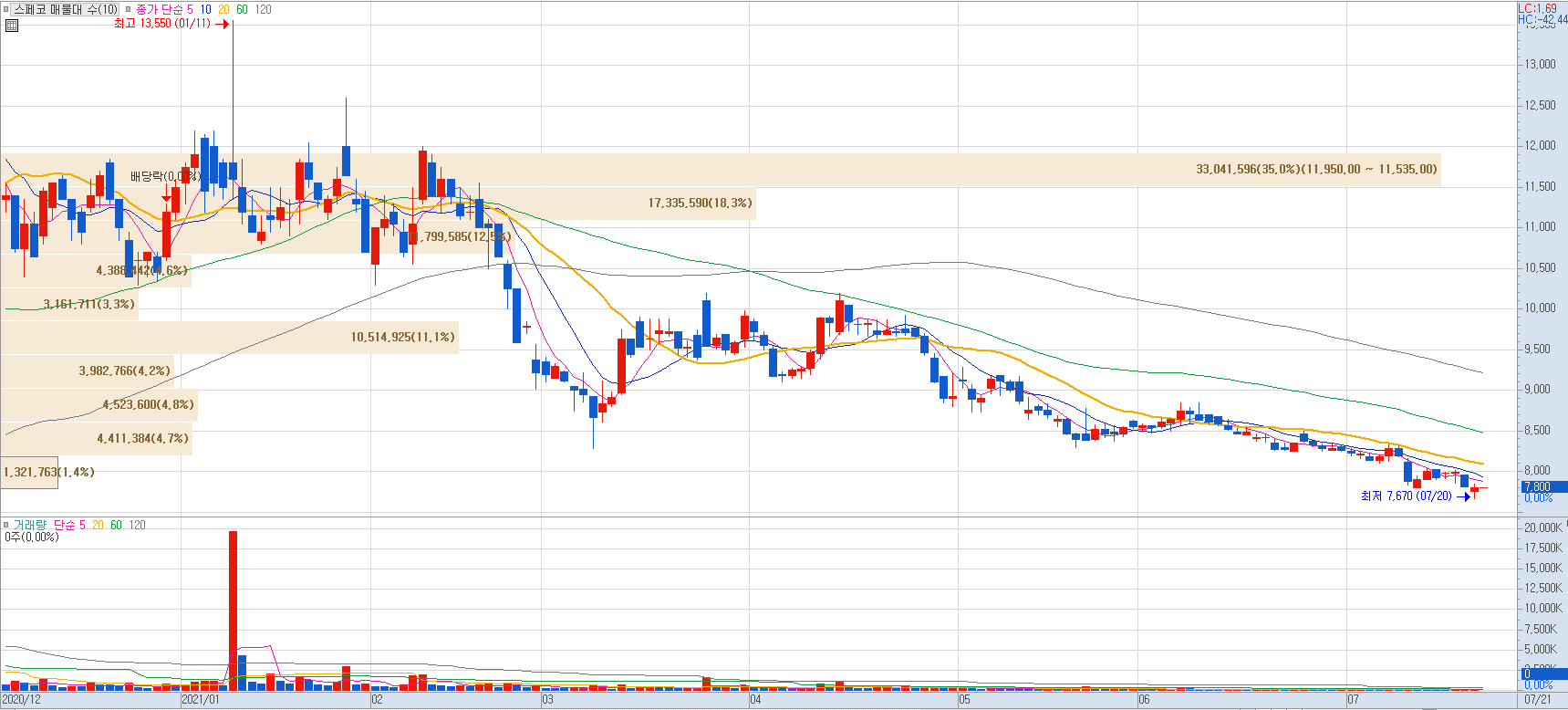
Task: Select the volume 120-day average legend
Action: pyautogui.click(x=137, y=525)
